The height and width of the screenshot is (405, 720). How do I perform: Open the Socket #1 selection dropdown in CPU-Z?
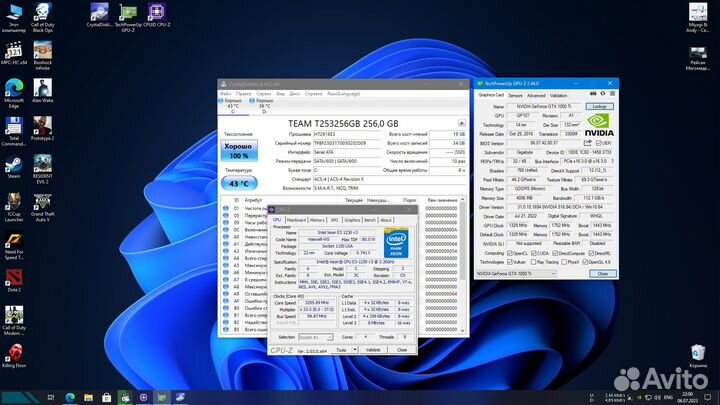coord(315,337)
